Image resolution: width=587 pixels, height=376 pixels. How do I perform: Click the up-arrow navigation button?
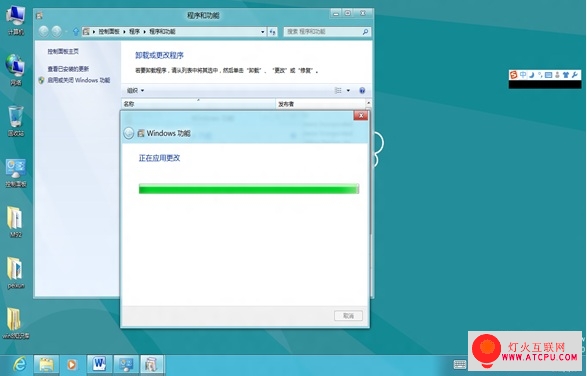point(76,32)
